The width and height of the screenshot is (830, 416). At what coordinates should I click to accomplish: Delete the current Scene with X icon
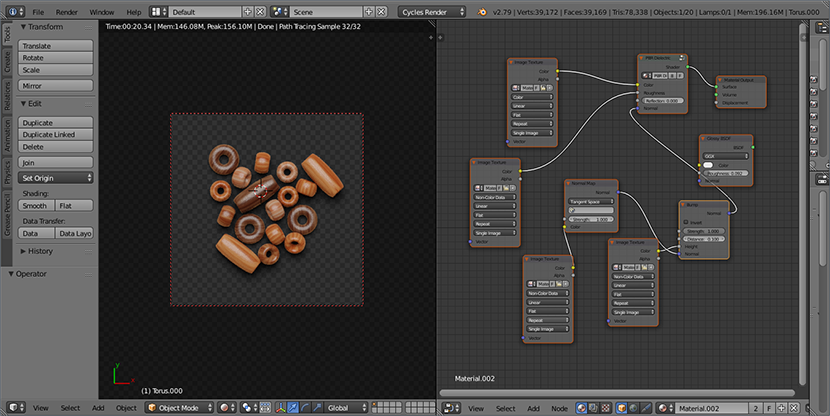pyautogui.click(x=382, y=11)
